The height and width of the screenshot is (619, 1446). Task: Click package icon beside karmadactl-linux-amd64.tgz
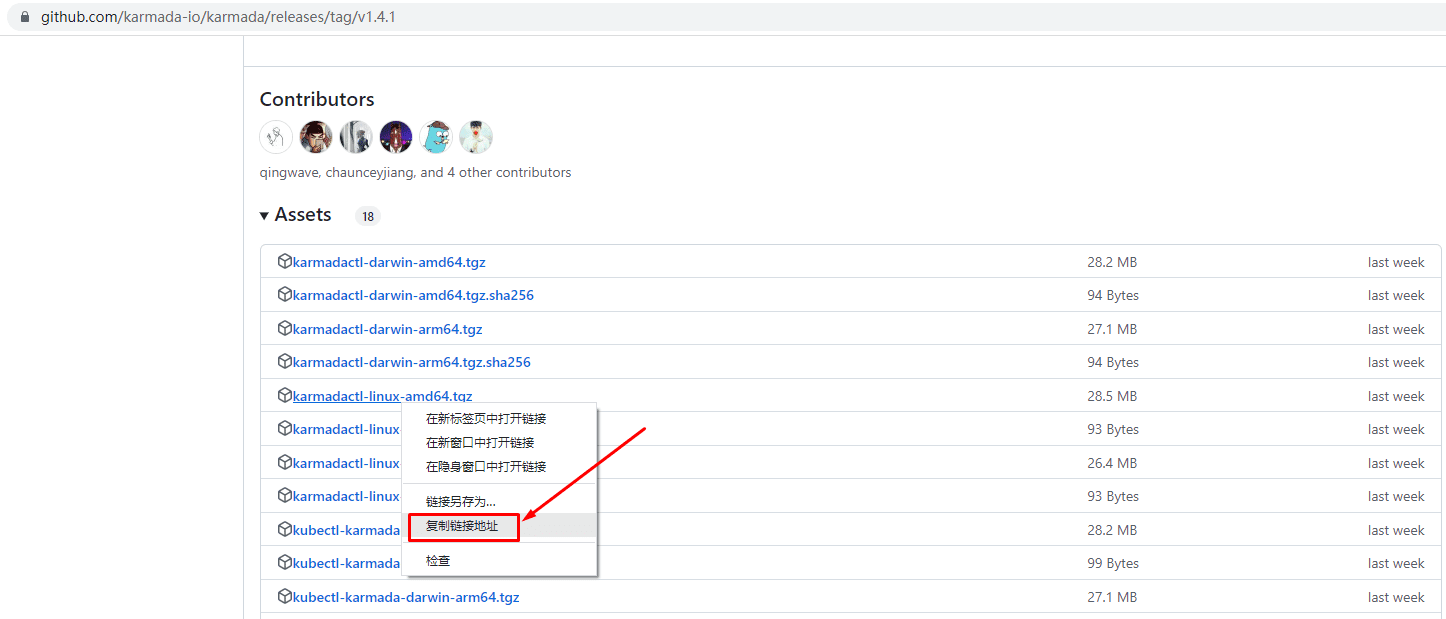(x=285, y=396)
